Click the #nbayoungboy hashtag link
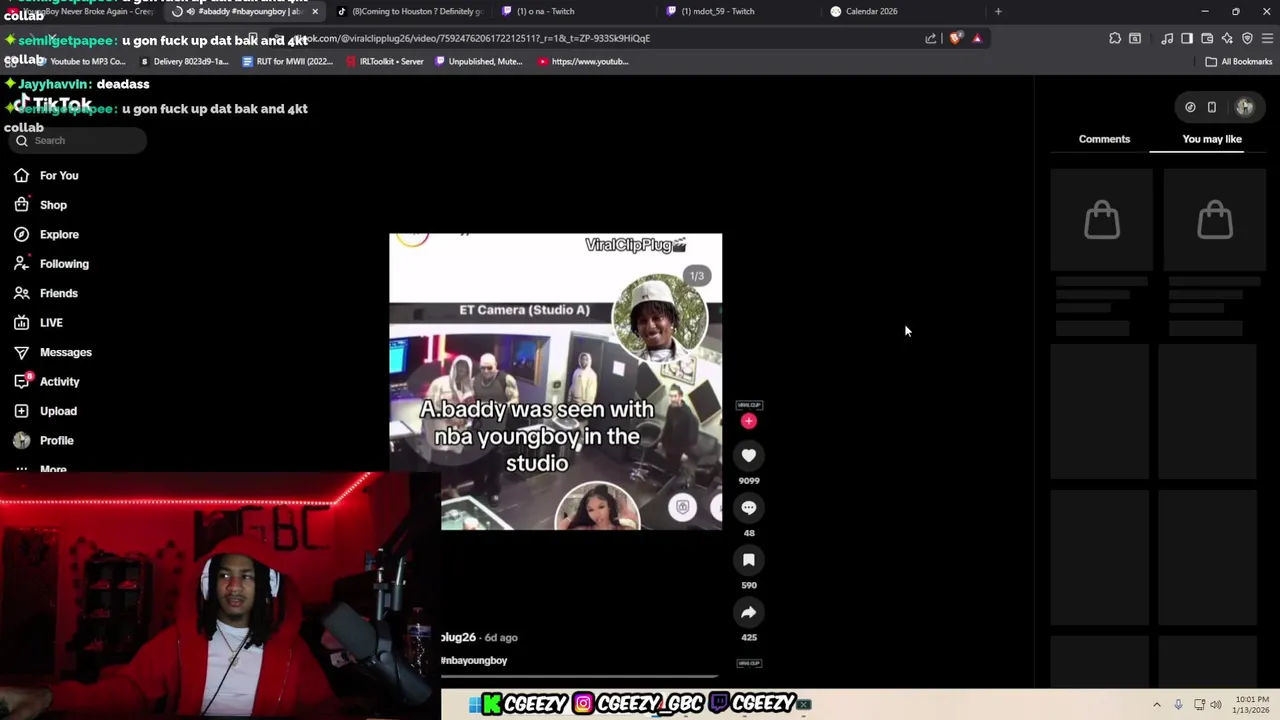This screenshot has width=1280, height=720. (x=474, y=661)
